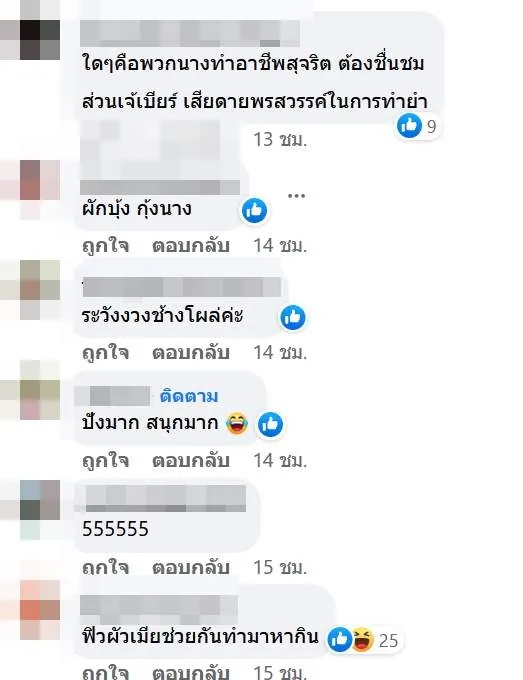Click ถูกใจ under ผักบุ้ง กุ้งนาง comment

(106, 246)
